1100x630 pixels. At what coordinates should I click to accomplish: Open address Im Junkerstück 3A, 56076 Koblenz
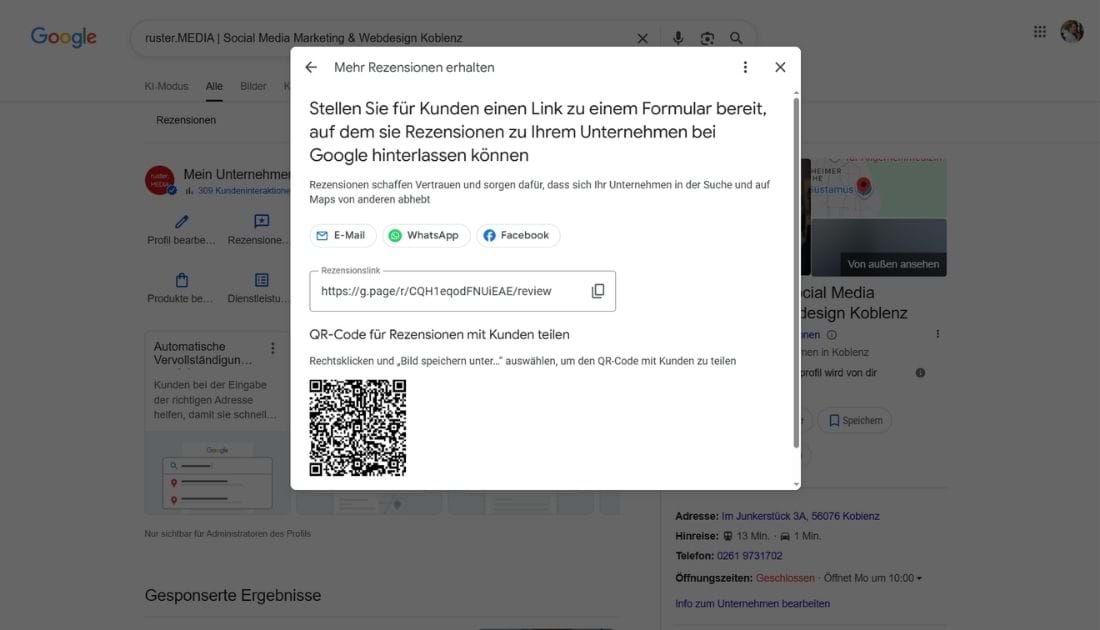800,516
